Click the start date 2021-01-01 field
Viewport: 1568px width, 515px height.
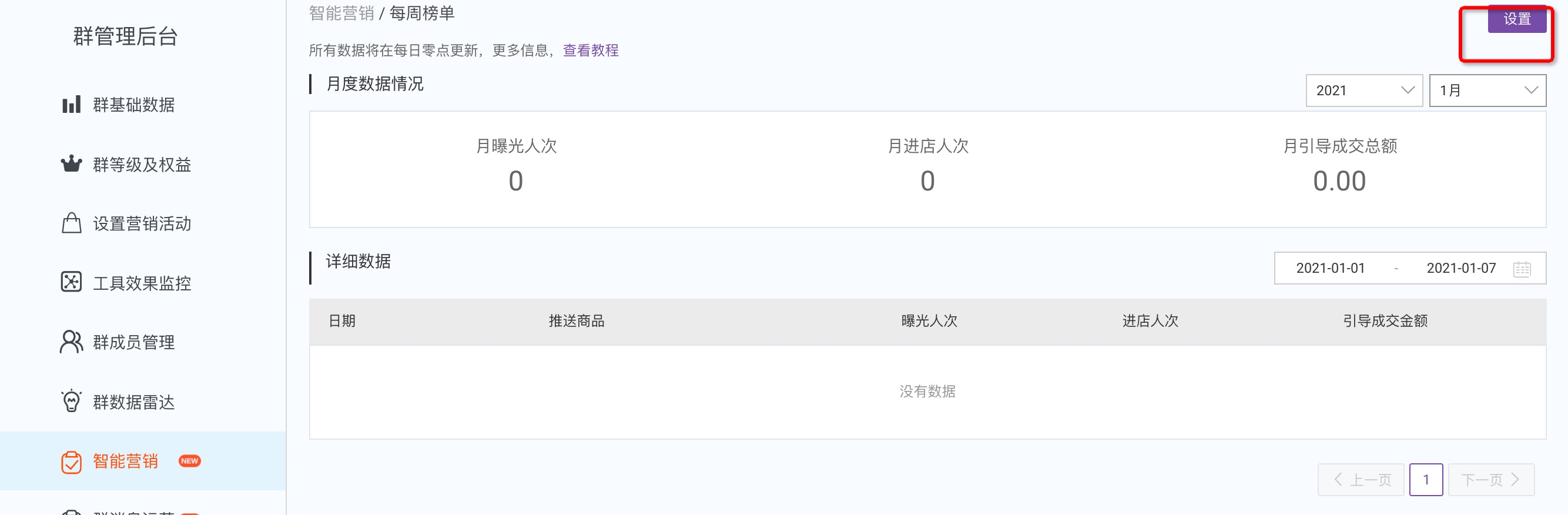tap(1330, 269)
